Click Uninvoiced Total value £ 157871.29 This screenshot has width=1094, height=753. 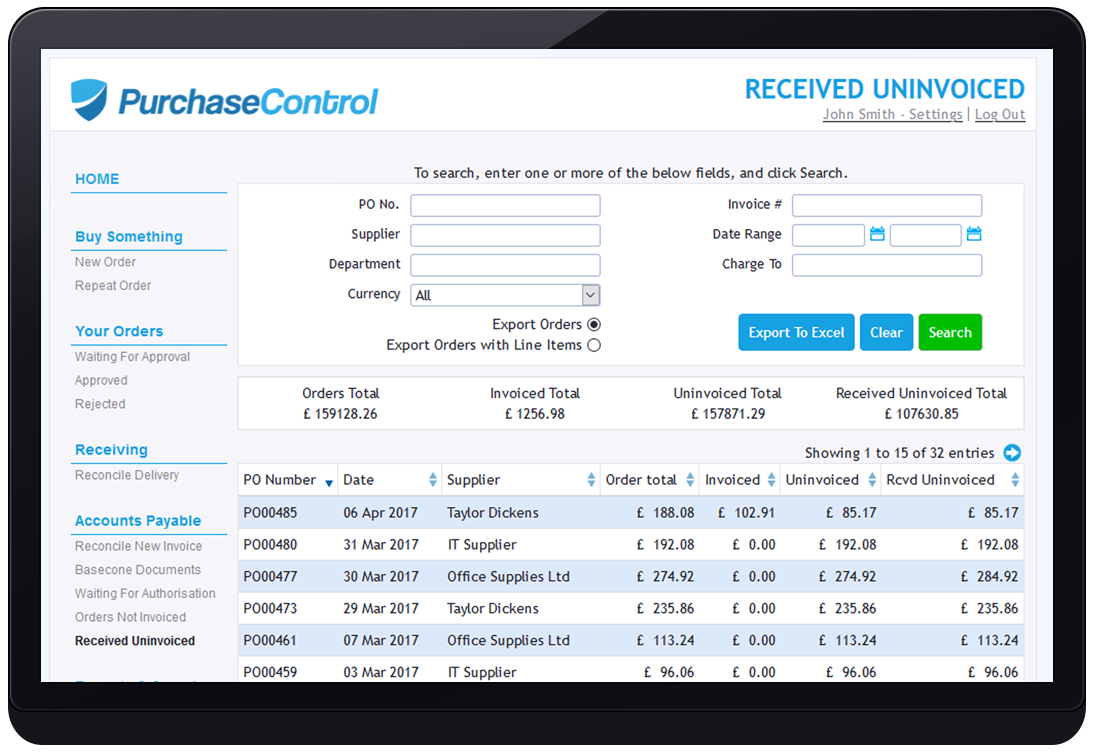[728, 415]
